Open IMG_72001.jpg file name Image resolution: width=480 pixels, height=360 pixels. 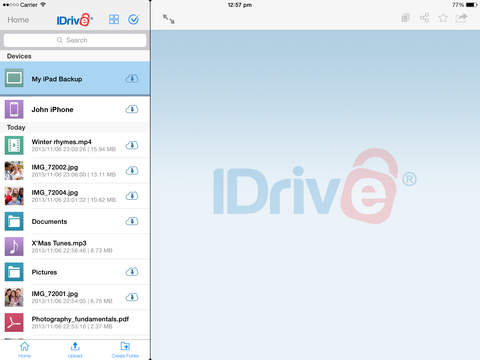tap(55, 294)
